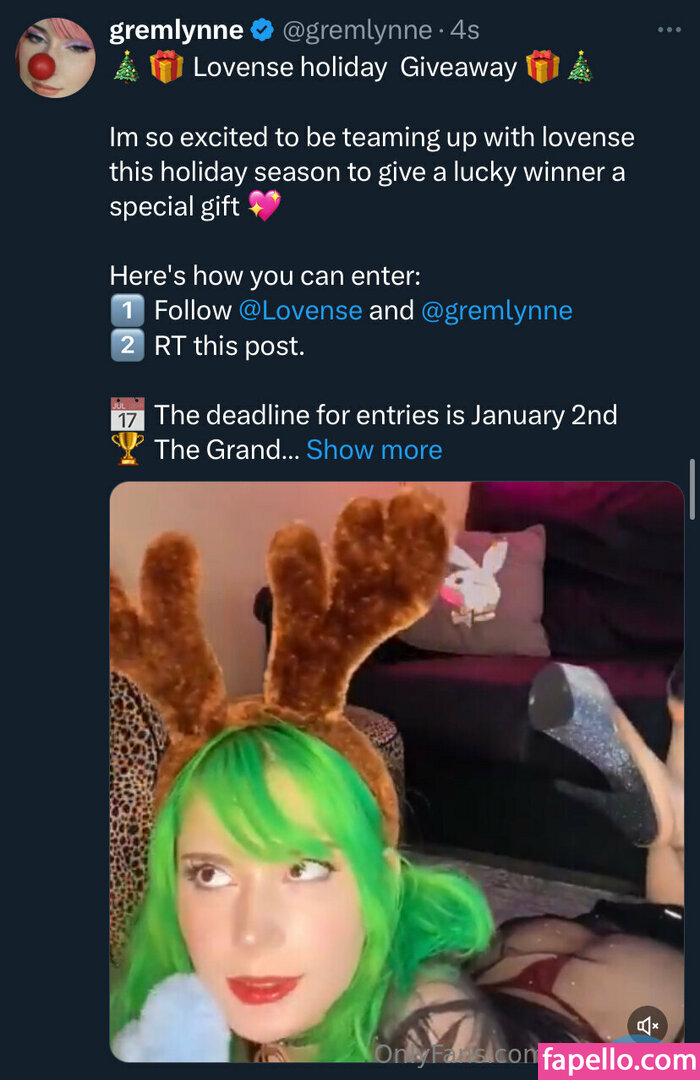Screen dimensions: 700x1080
Task: Click the page scrollbar thumb
Action: (x=692, y=489)
